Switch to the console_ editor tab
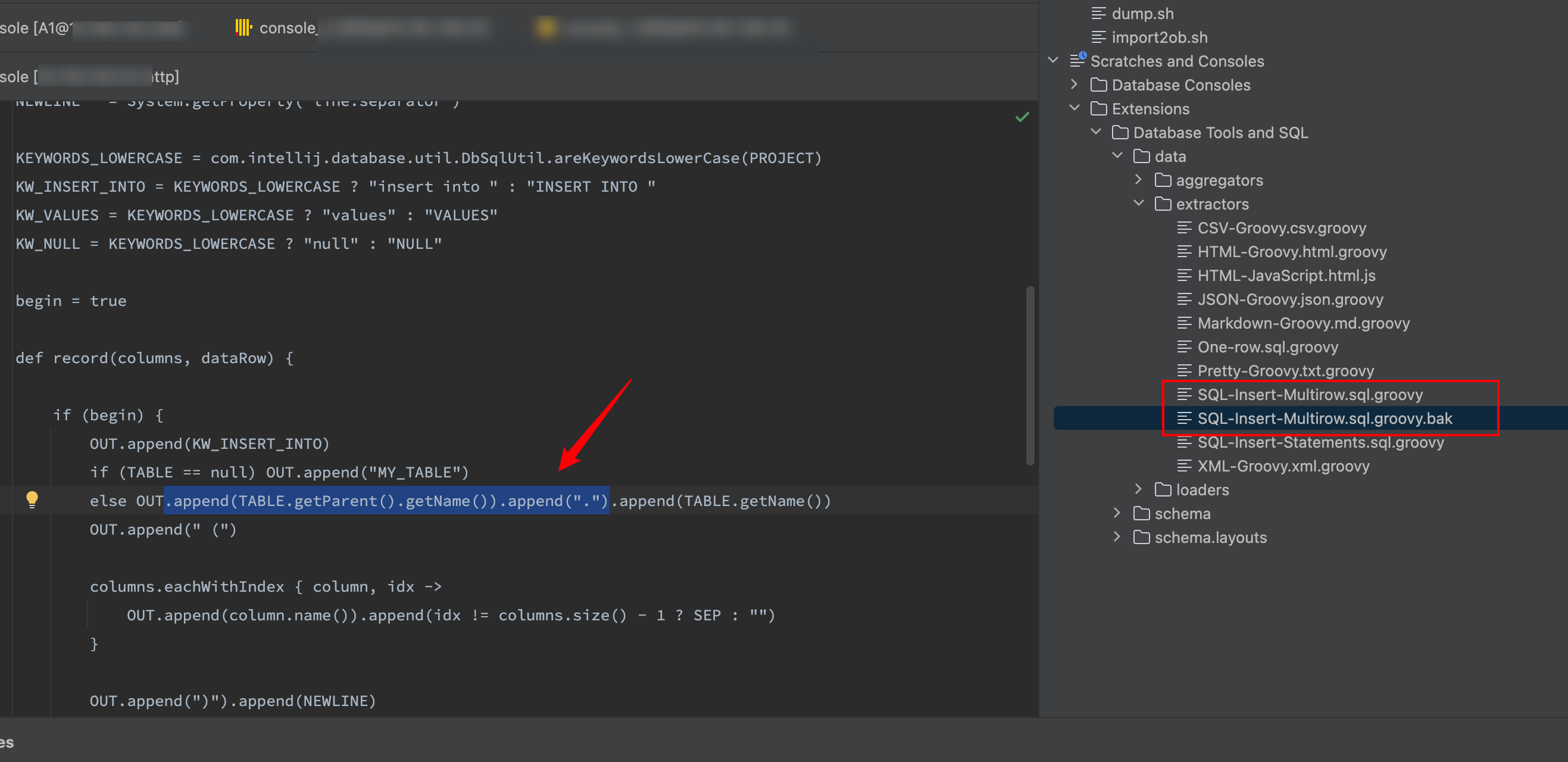 [x=287, y=28]
